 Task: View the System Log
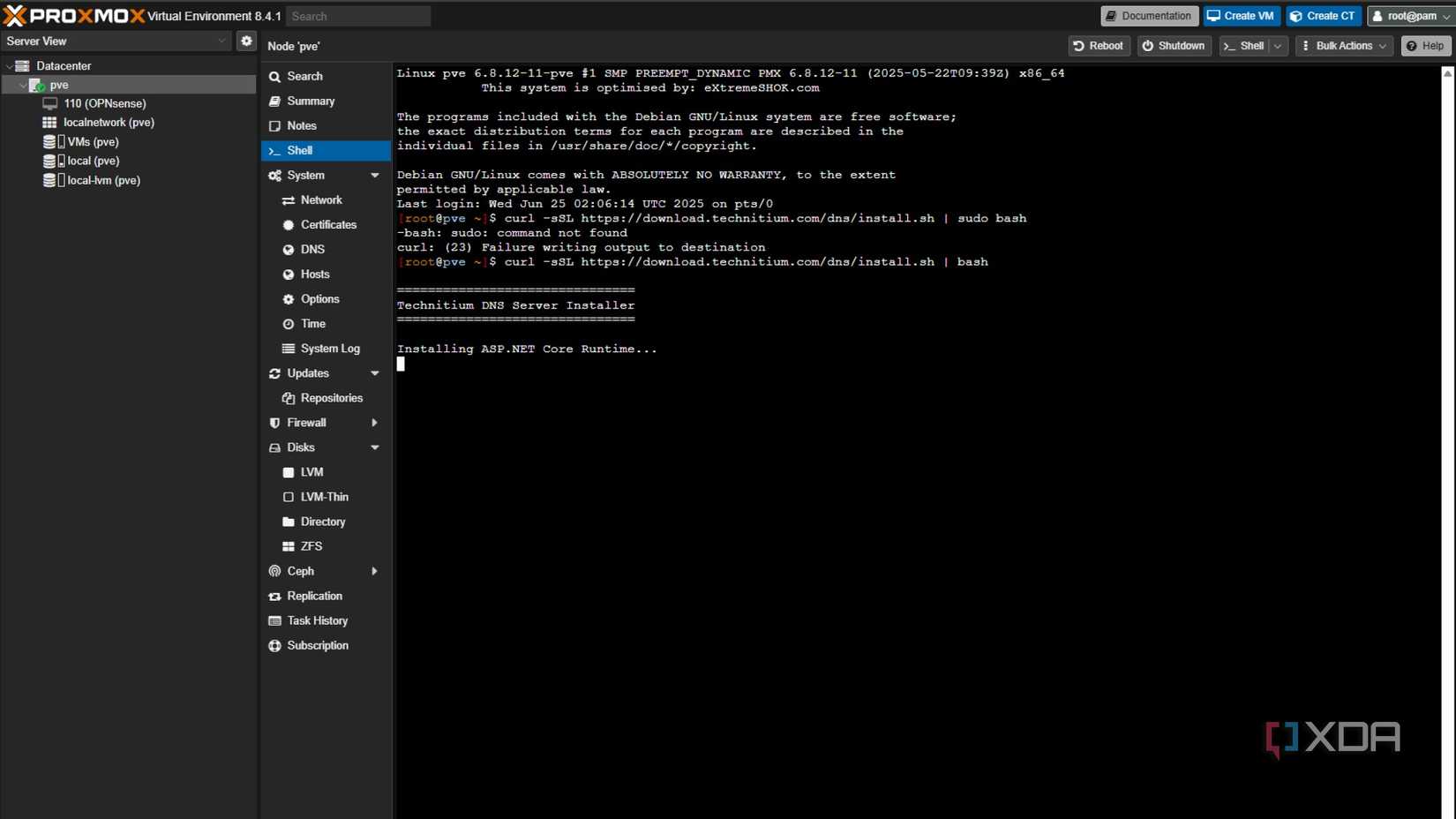tap(328, 348)
